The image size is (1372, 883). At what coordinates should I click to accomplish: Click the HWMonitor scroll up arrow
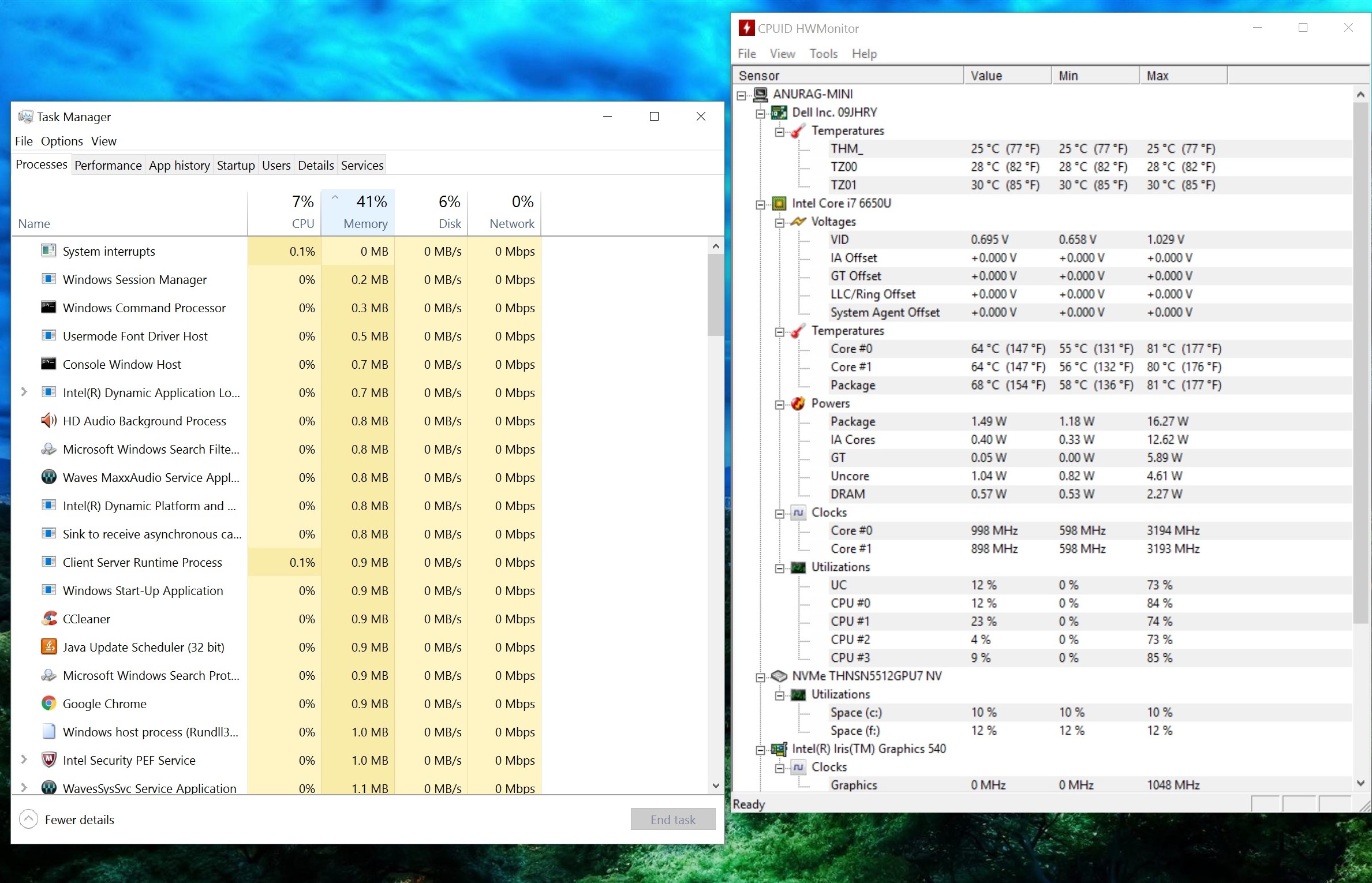point(1360,95)
